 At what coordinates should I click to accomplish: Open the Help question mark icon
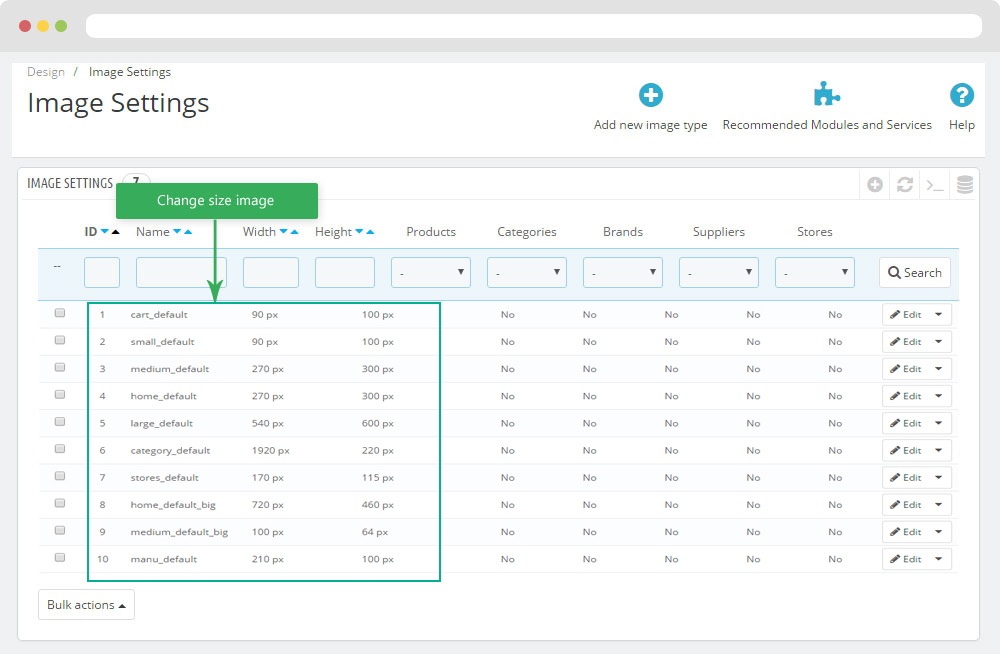(x=961, y=96)
